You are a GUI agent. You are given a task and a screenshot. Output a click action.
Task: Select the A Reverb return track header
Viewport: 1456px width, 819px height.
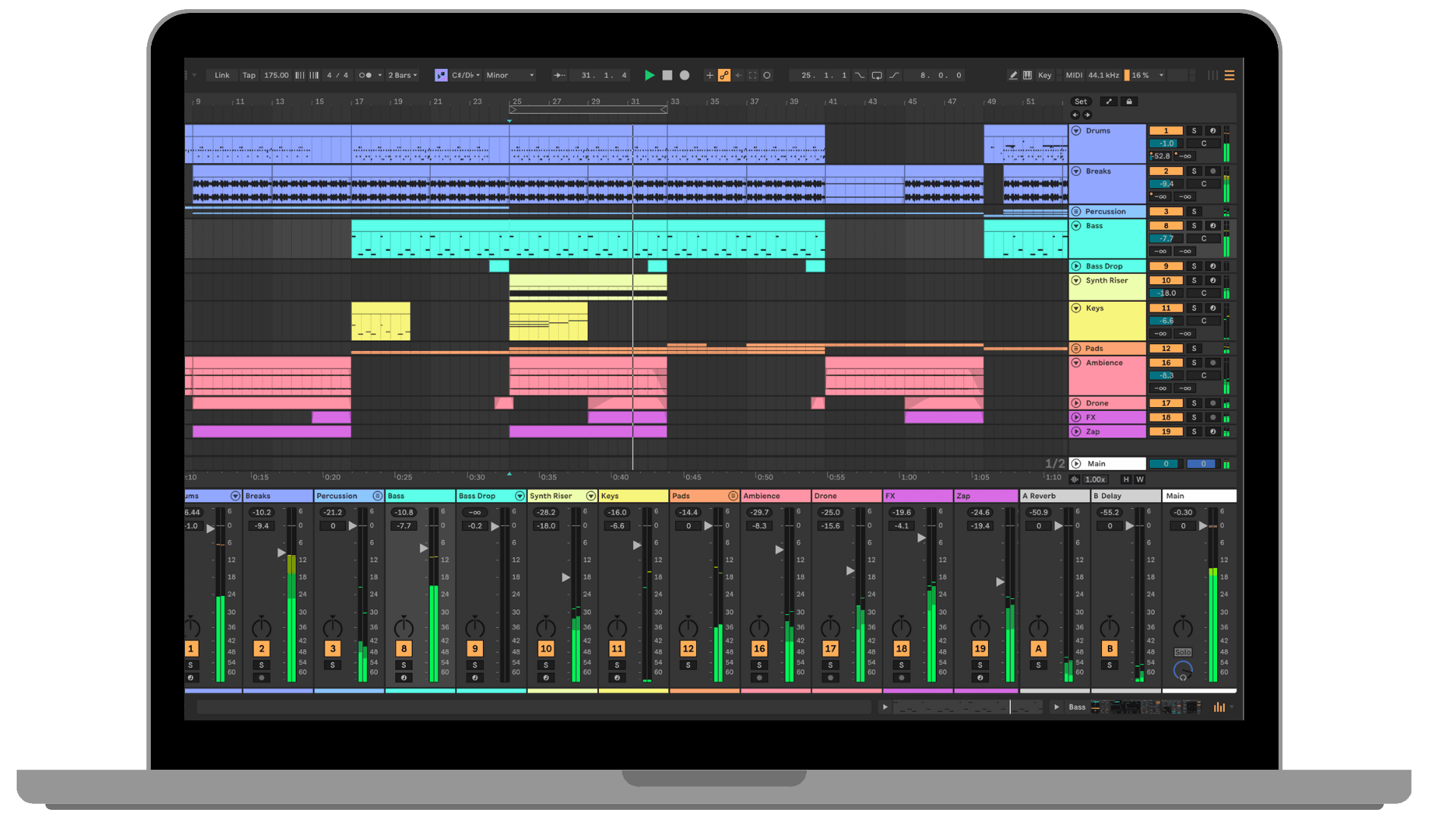(x=1050, y=496)
